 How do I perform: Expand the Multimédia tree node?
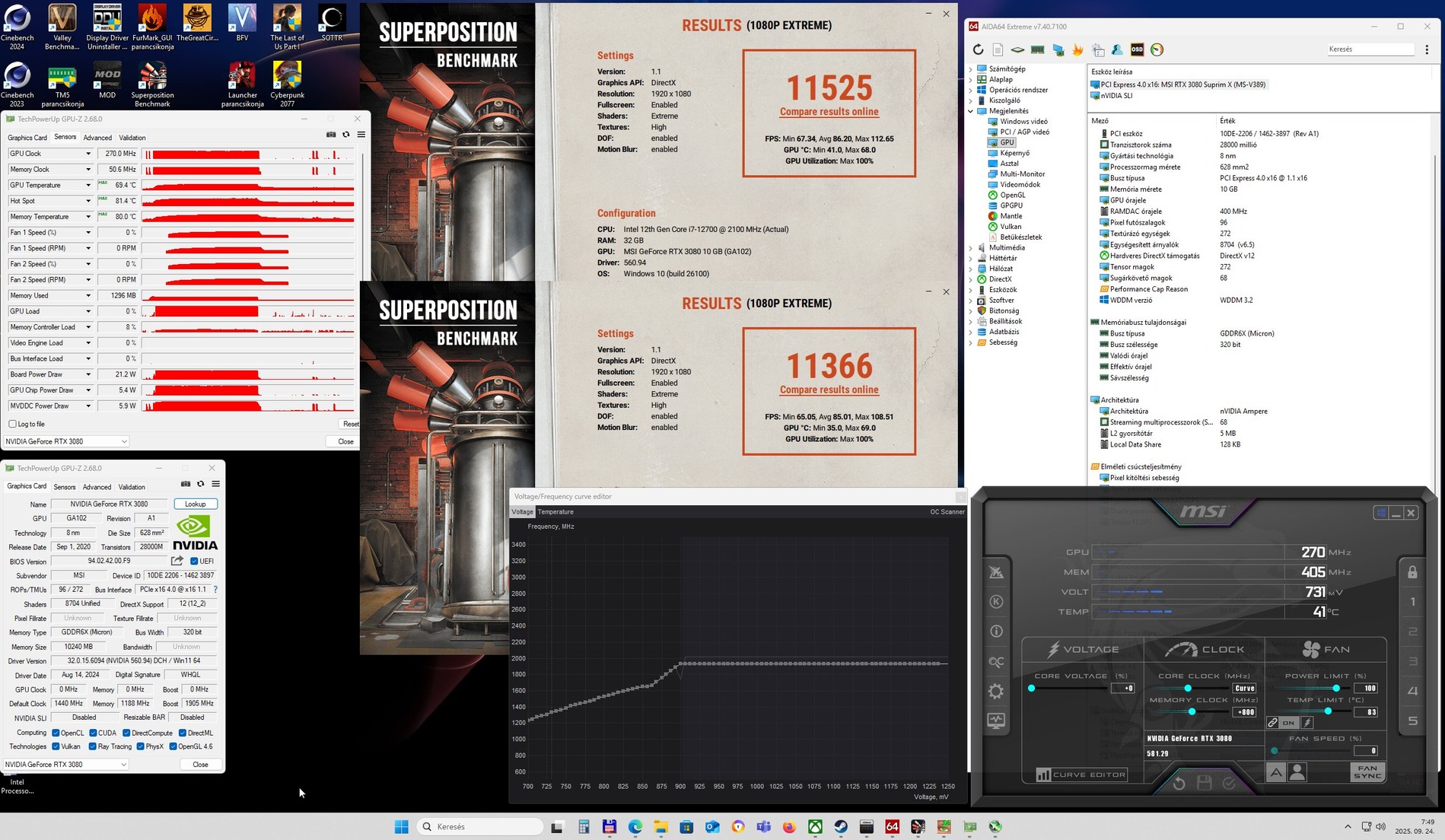(x=971, y=248)
